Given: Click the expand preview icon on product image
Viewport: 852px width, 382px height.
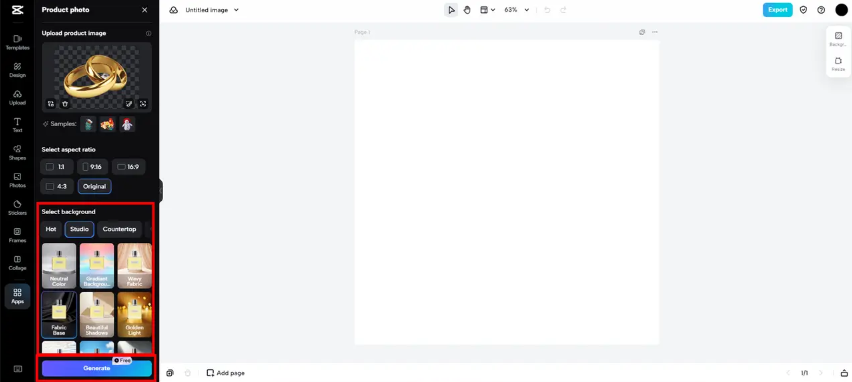Looking at the screenshot, I should 143,104.
